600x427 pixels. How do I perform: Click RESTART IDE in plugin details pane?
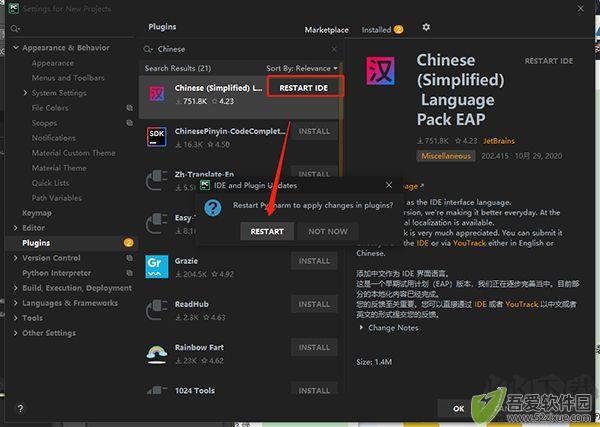(x=549, y=61)
